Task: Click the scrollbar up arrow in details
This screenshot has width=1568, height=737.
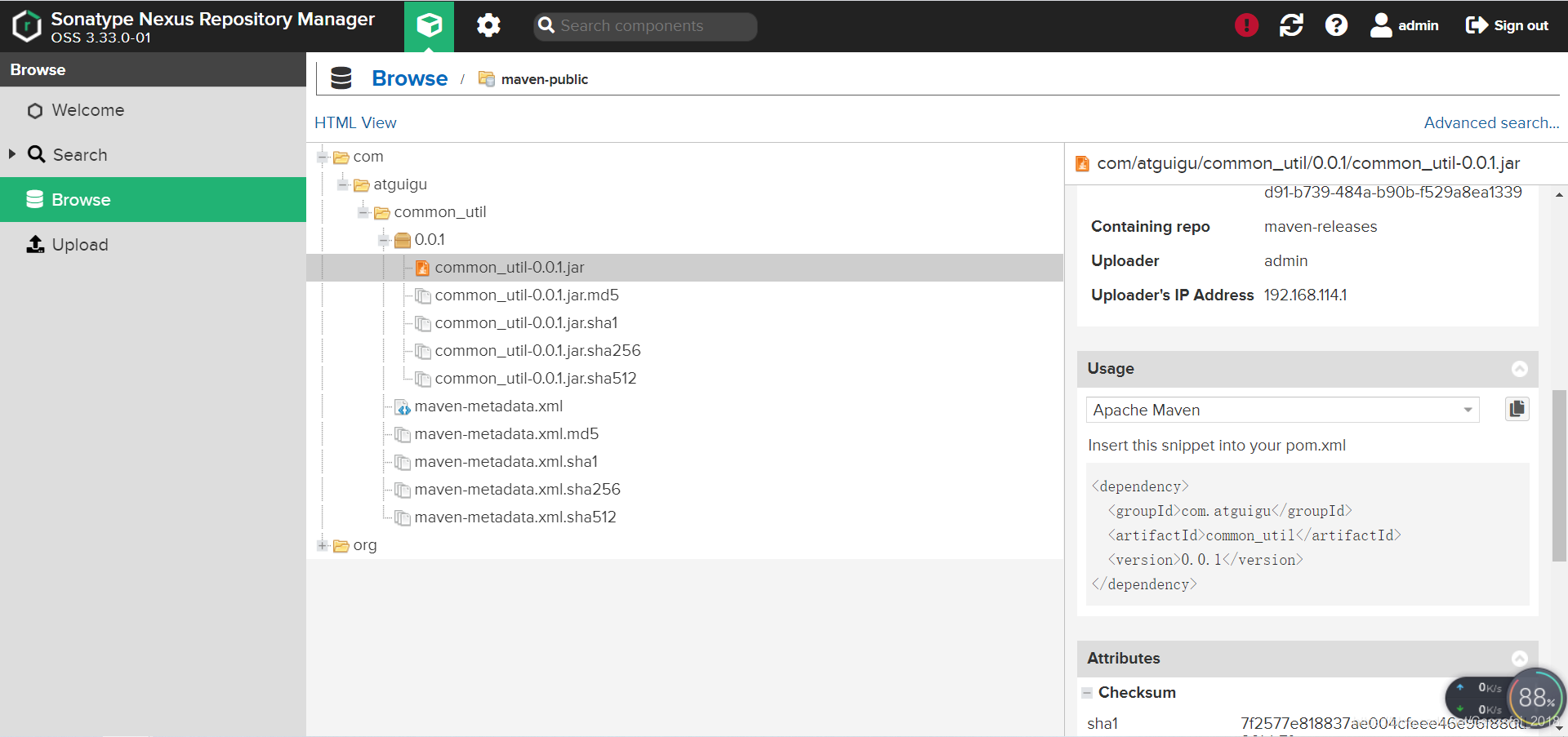Action: (1559, 195)
